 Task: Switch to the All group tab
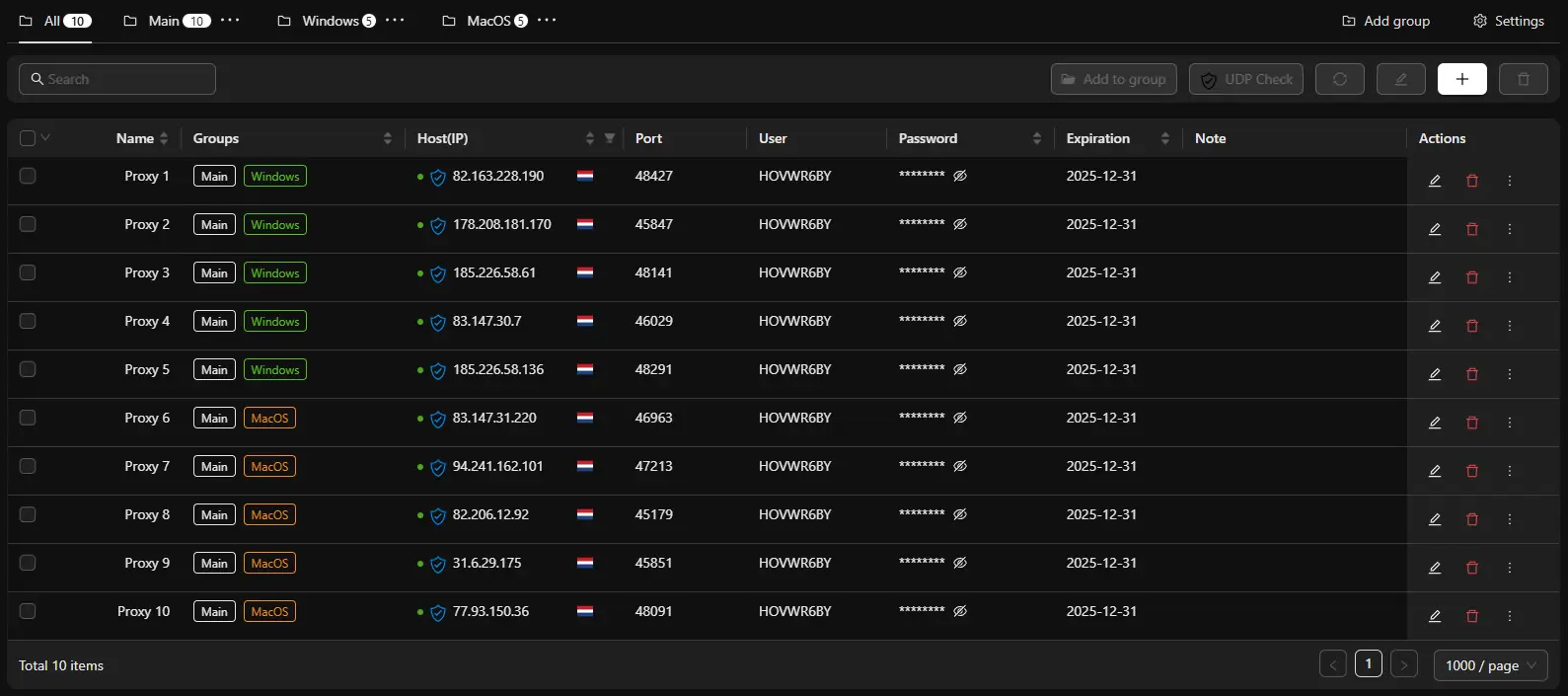(x=56, y=21)
